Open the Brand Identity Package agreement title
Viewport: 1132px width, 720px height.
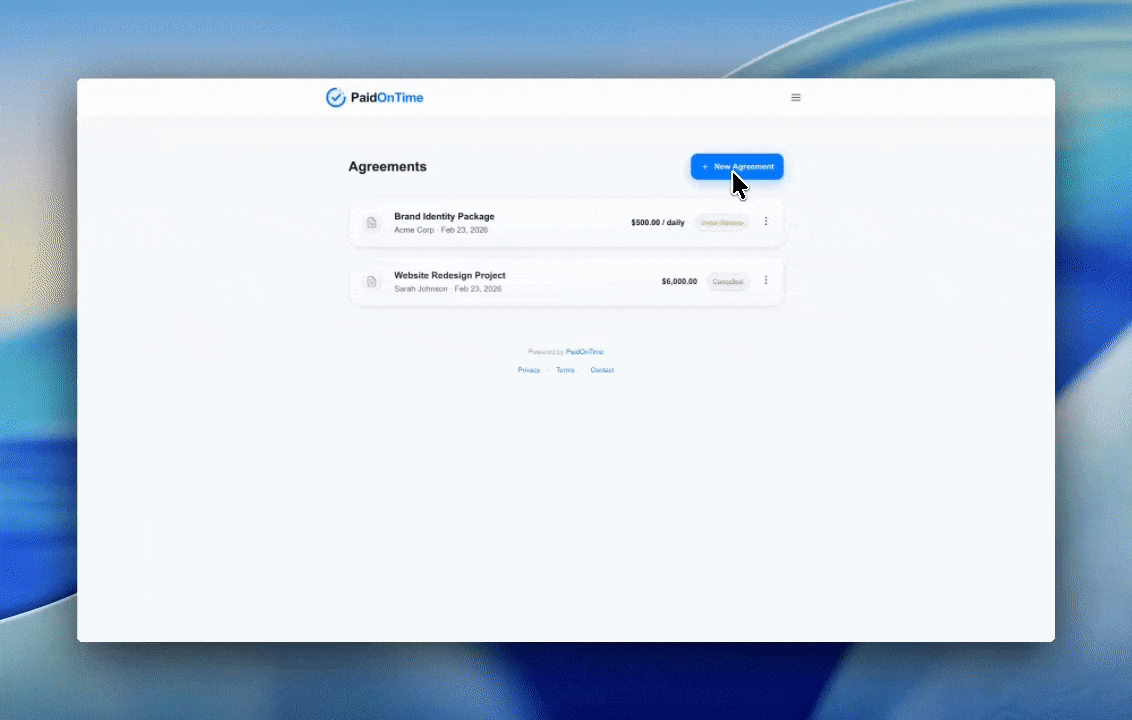click(x=444, y=217)
